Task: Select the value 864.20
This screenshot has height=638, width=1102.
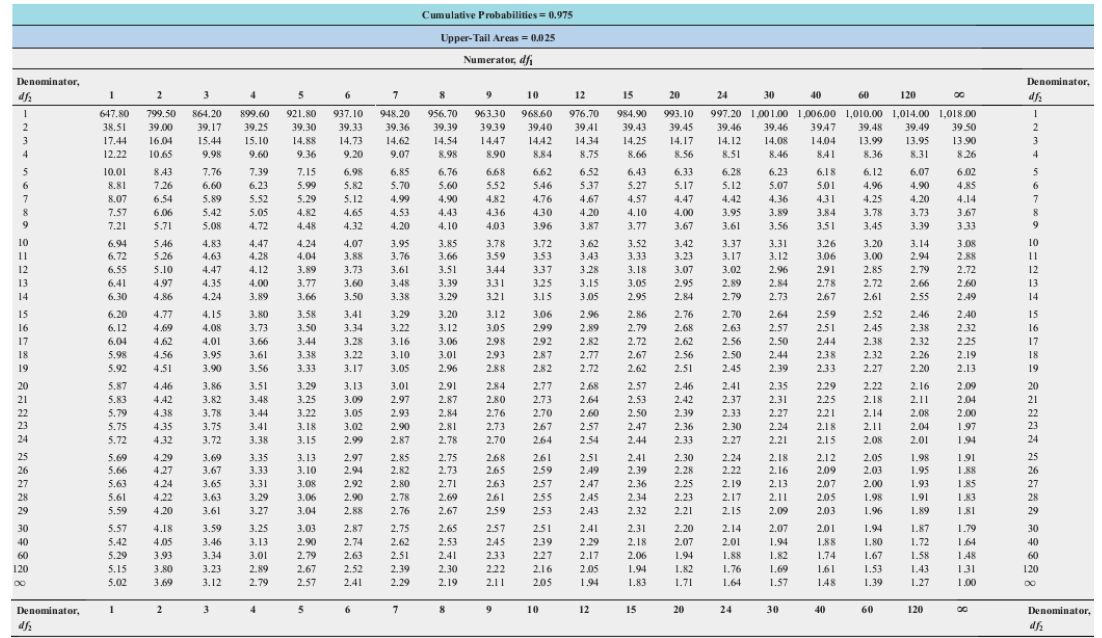Action: pyautogui.click(x=207, y=114)
